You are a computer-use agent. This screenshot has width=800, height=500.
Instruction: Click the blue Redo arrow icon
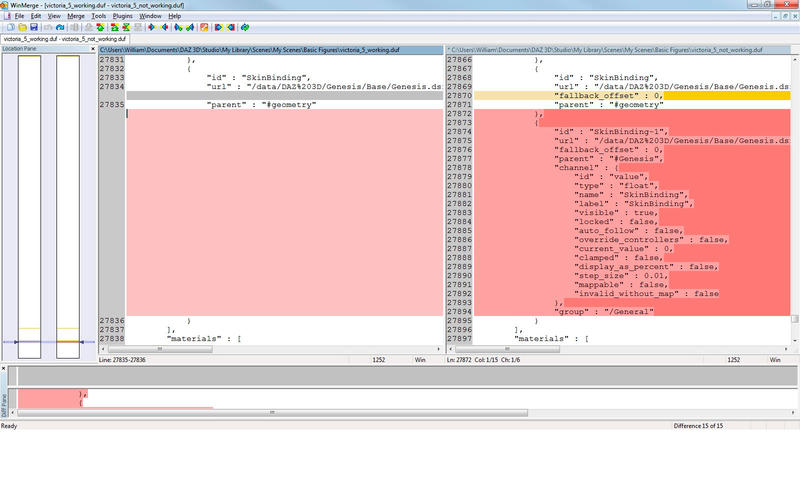[60, 27]
